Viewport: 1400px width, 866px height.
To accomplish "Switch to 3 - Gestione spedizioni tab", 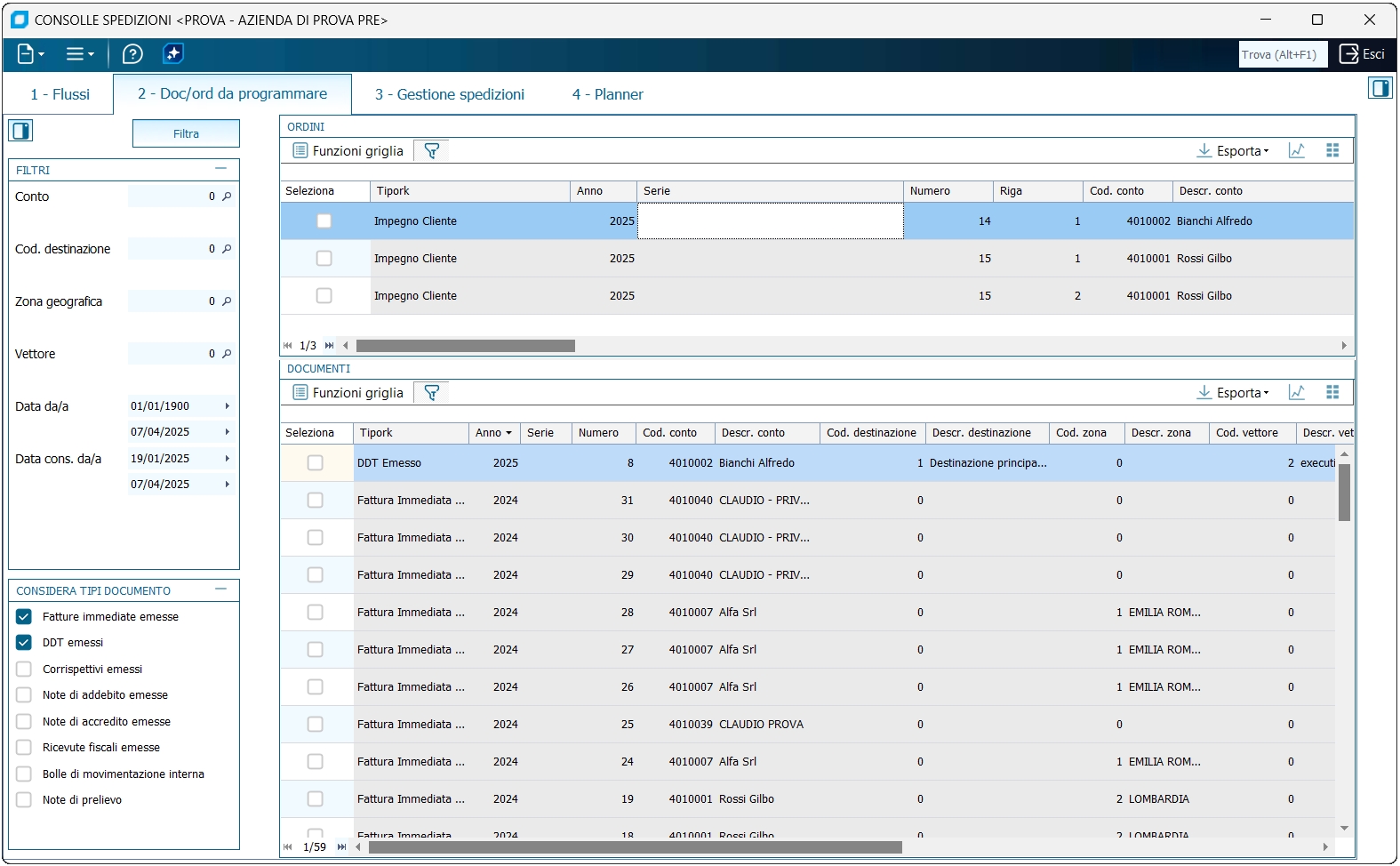I will (x=449, y=94).
